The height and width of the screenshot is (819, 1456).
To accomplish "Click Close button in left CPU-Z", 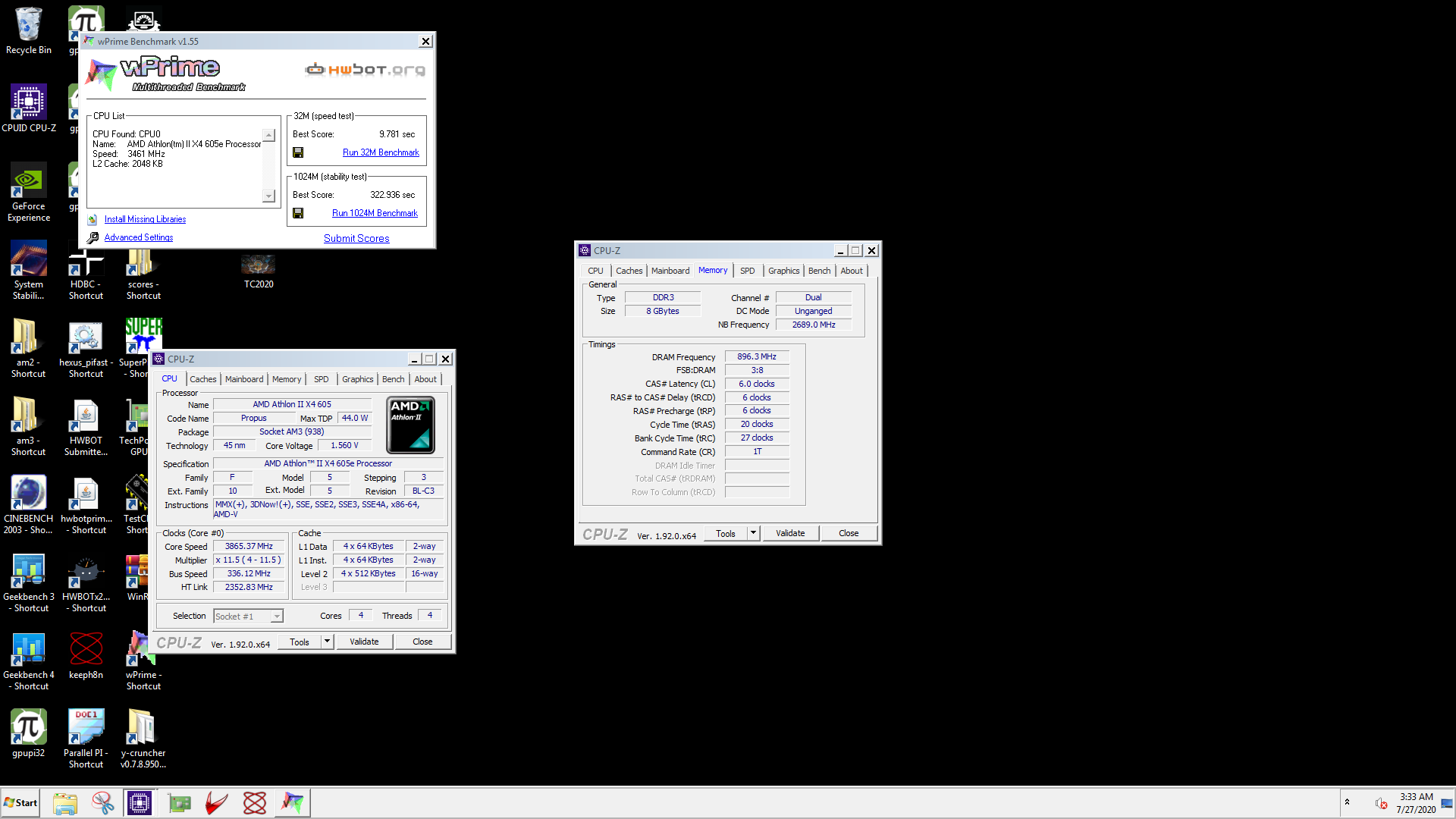I will coord(422,642).
